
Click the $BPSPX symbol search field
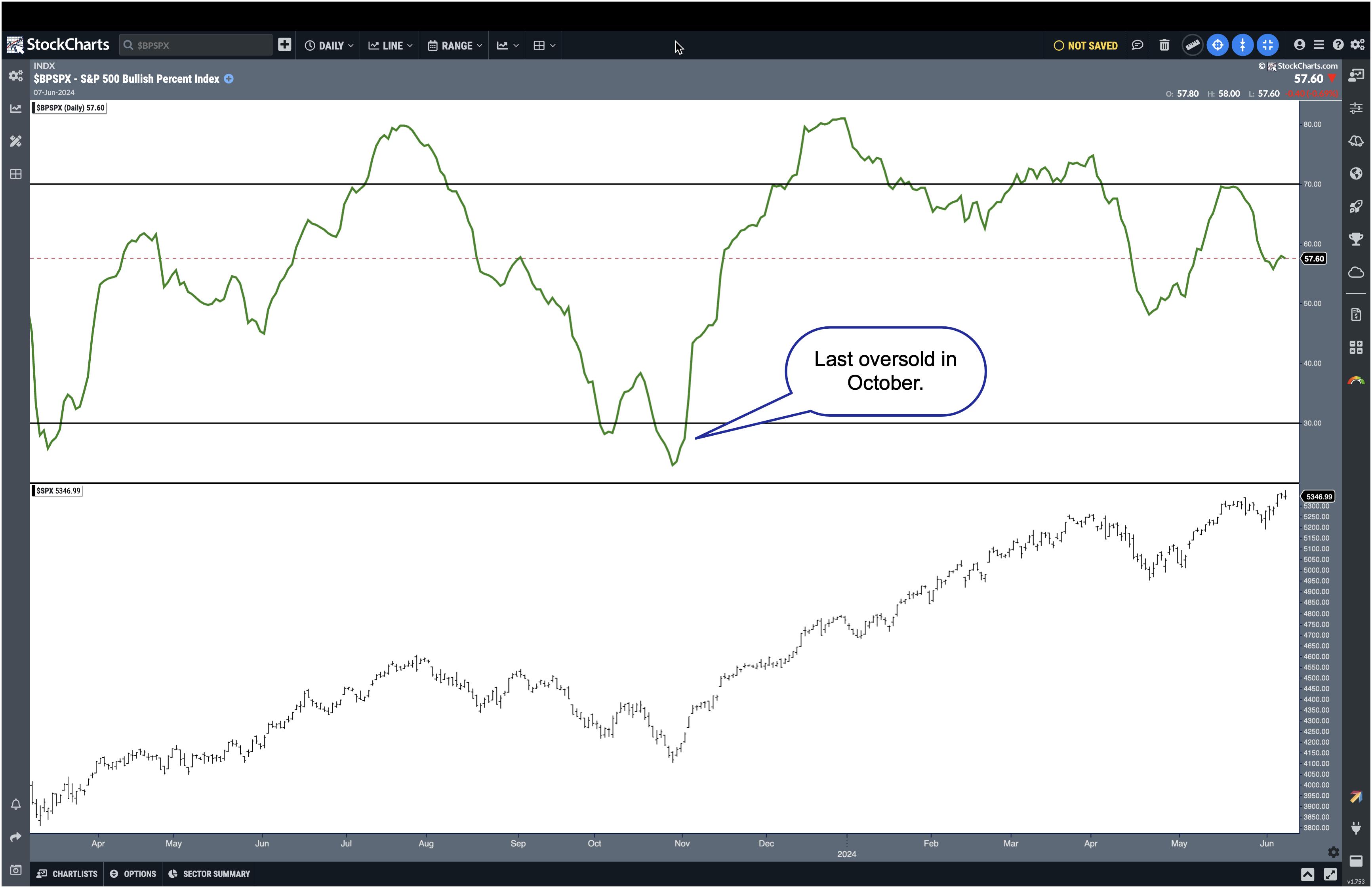[x=196, y=45]
